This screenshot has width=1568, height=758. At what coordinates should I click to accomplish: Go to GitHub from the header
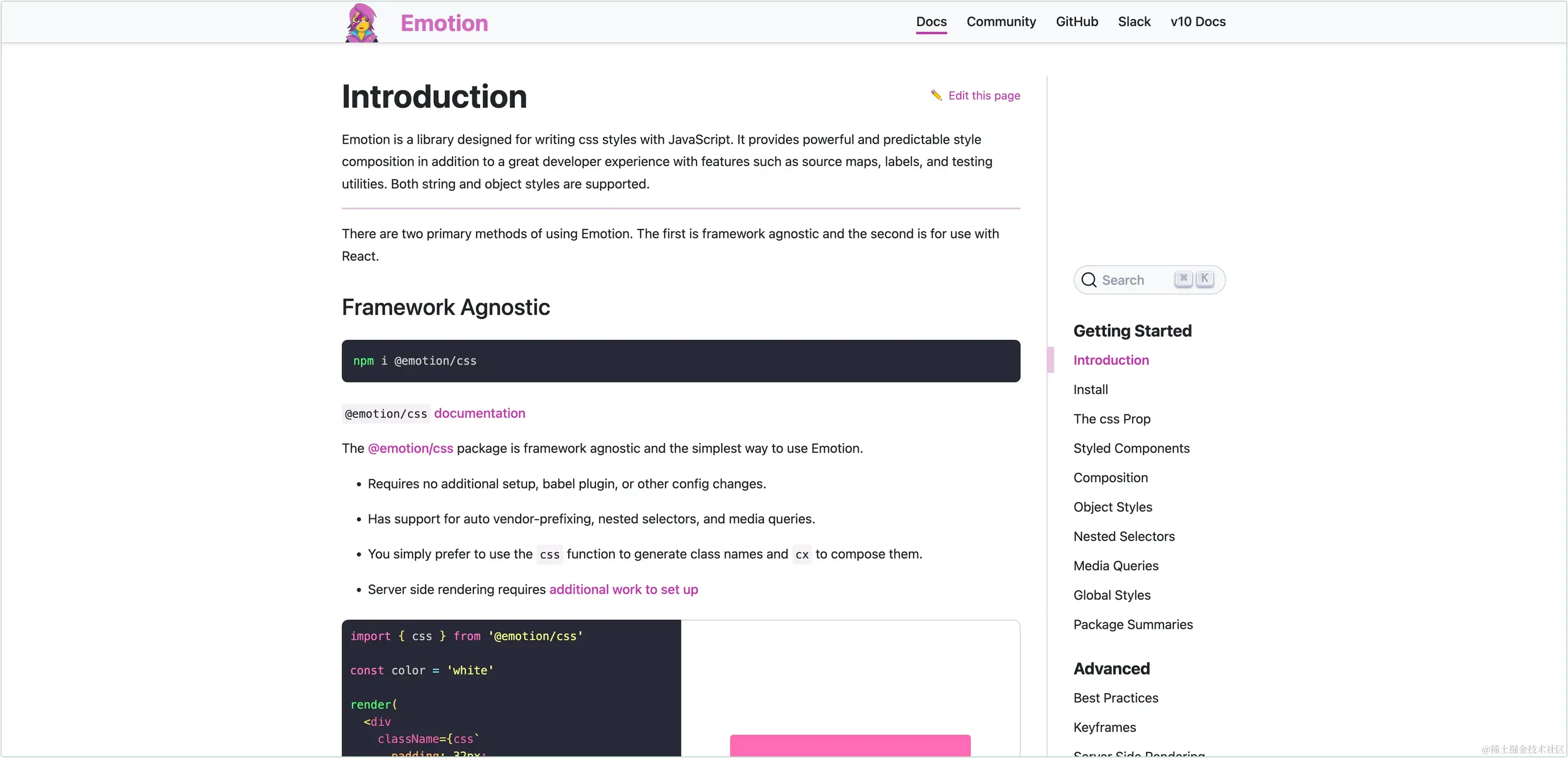1077,22
